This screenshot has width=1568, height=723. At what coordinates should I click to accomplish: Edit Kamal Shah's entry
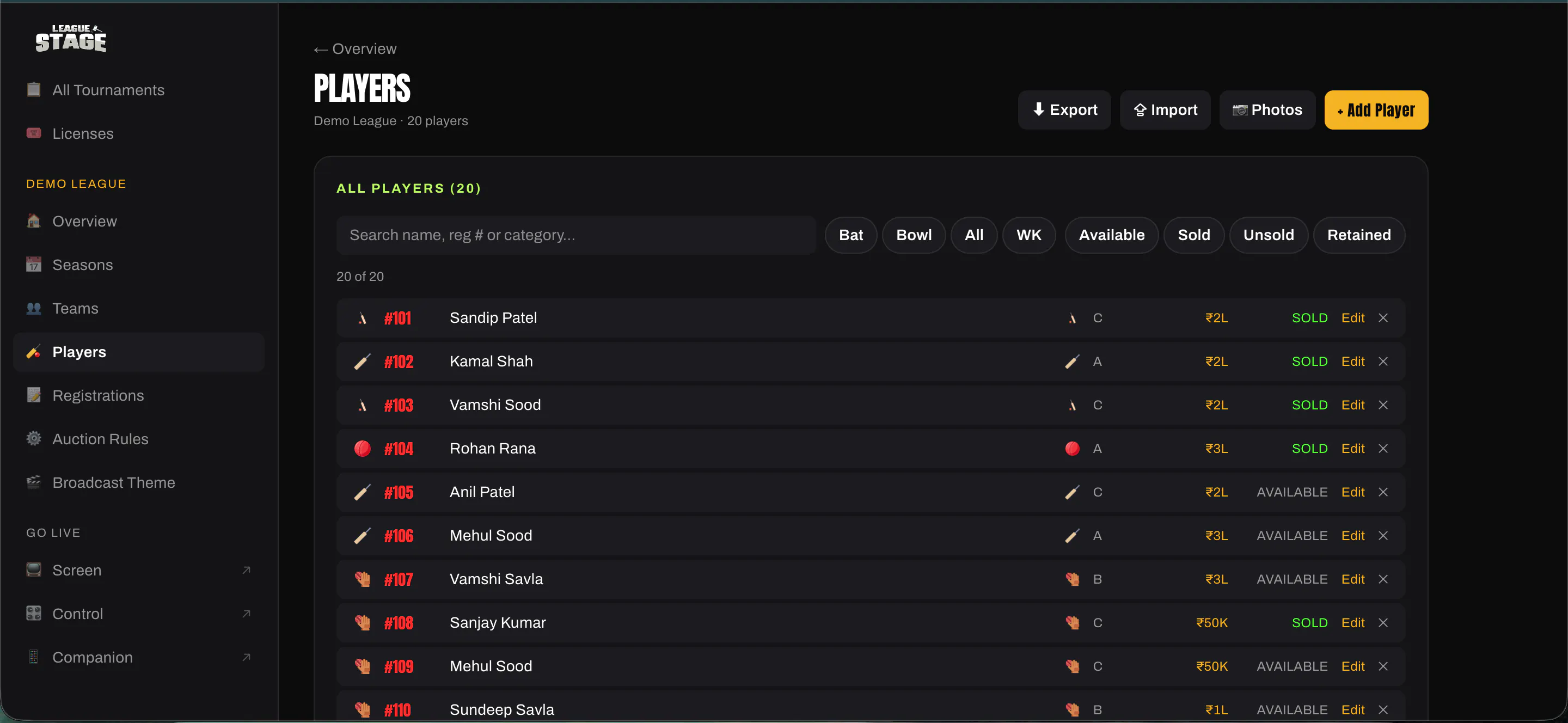point(1352,361)
